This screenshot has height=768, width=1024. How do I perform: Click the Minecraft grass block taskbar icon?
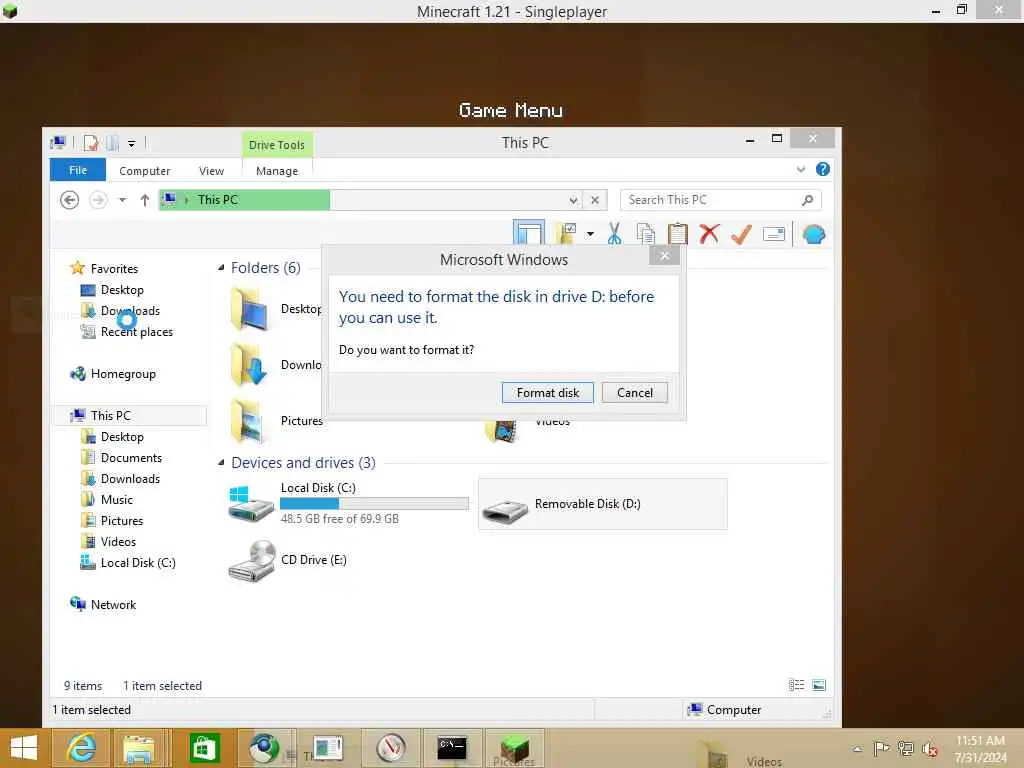515,748
